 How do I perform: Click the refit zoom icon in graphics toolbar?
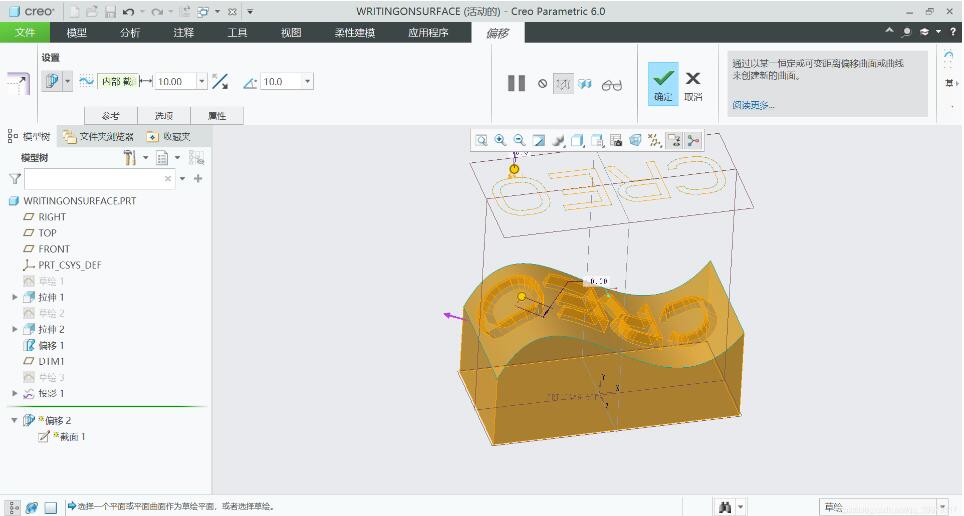pyautogui.click(x=481, y=140)
